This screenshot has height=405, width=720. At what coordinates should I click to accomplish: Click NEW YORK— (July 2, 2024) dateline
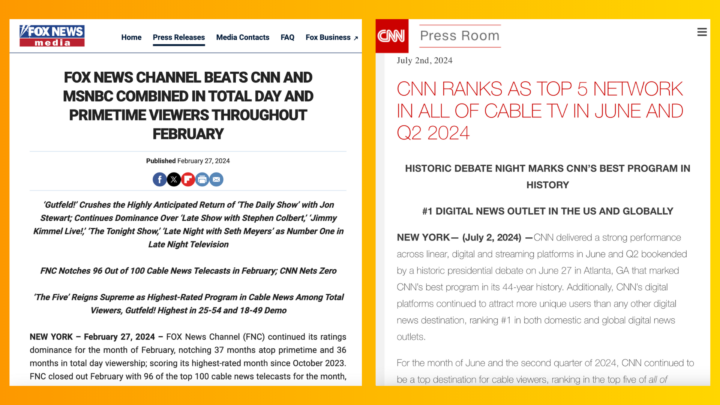(465, 238)
